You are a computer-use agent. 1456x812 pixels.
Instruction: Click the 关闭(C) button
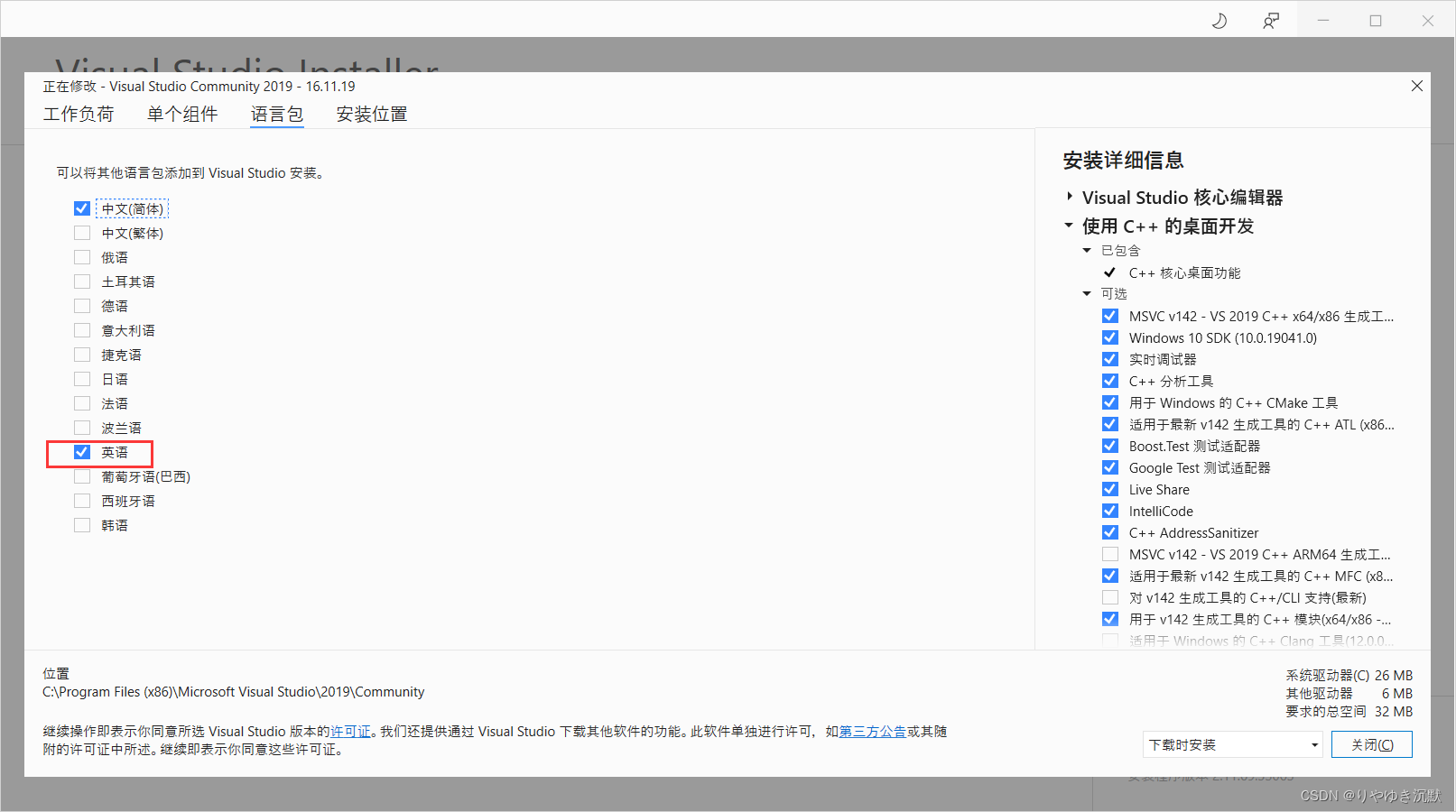point(1372,744)
